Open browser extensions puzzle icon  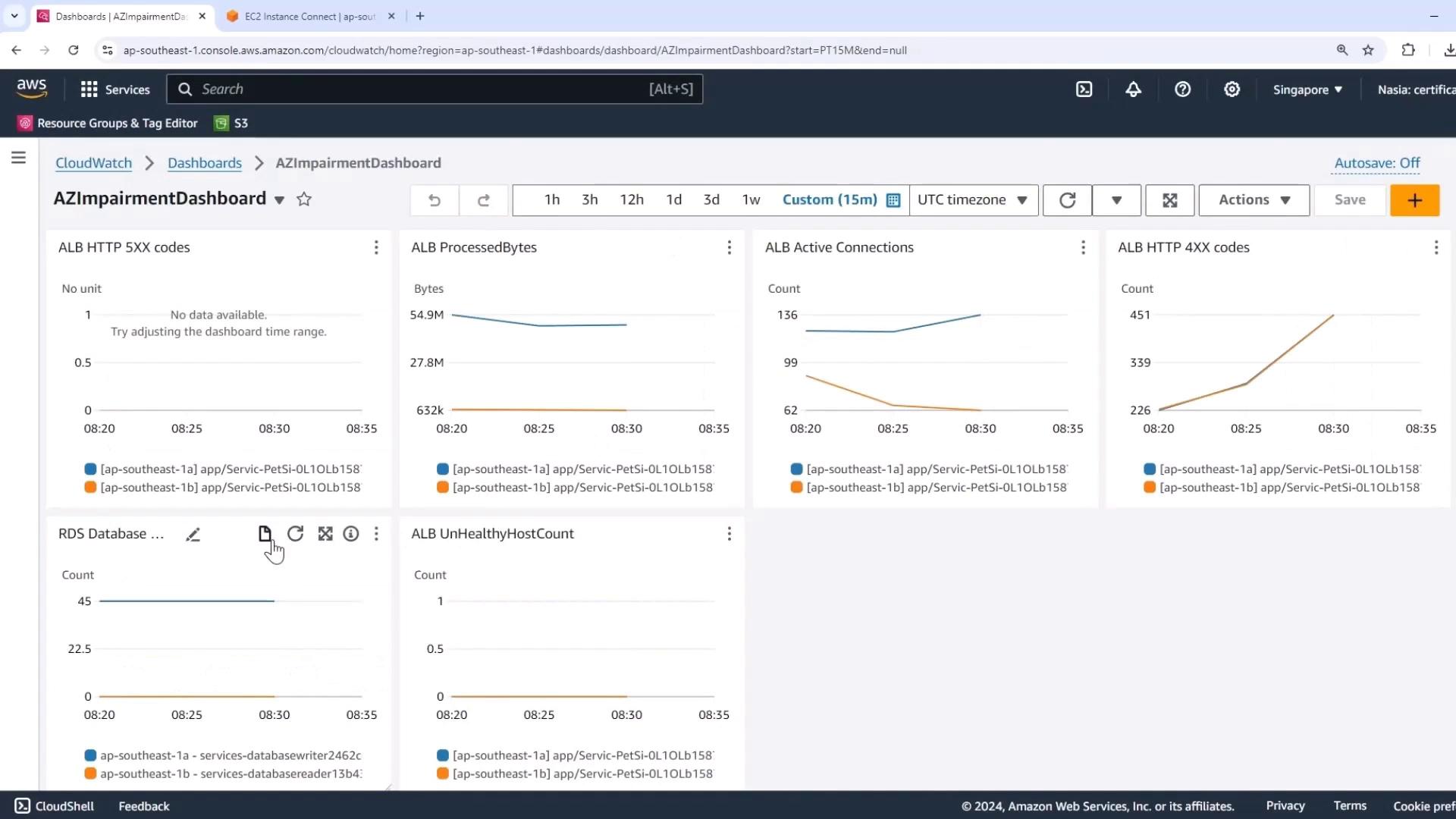[x=1408, y=50]
